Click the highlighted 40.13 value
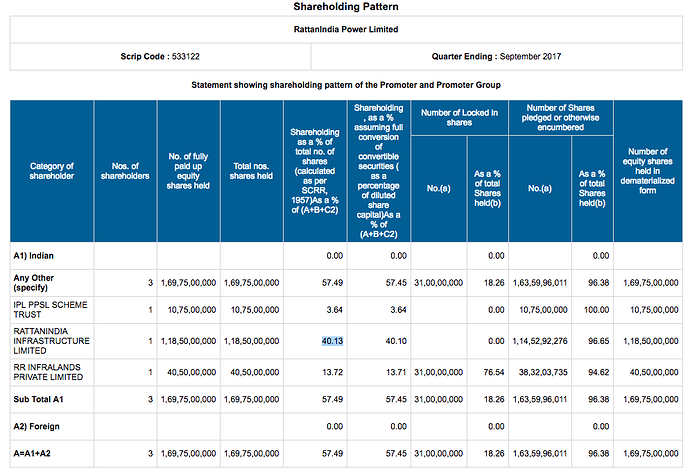Viewport: 690px width, 471px height. pos(332,341)
